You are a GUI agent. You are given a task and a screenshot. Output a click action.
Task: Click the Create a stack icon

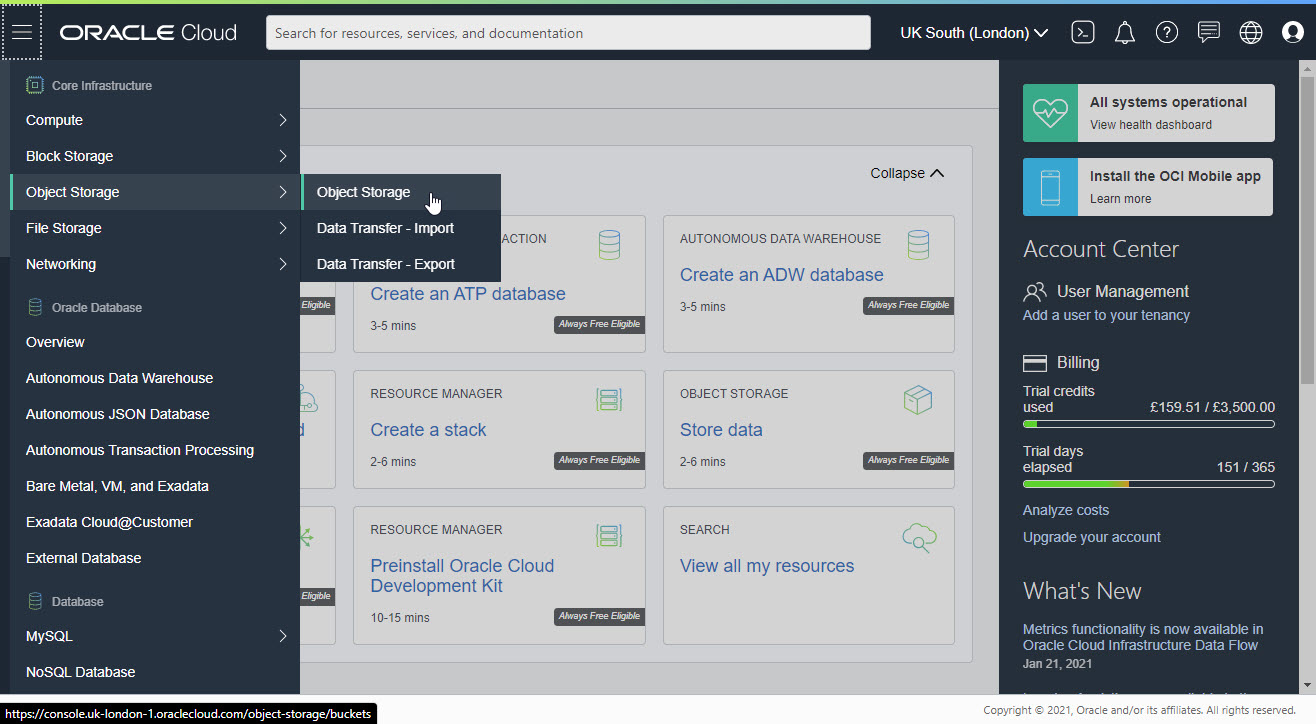609,400
